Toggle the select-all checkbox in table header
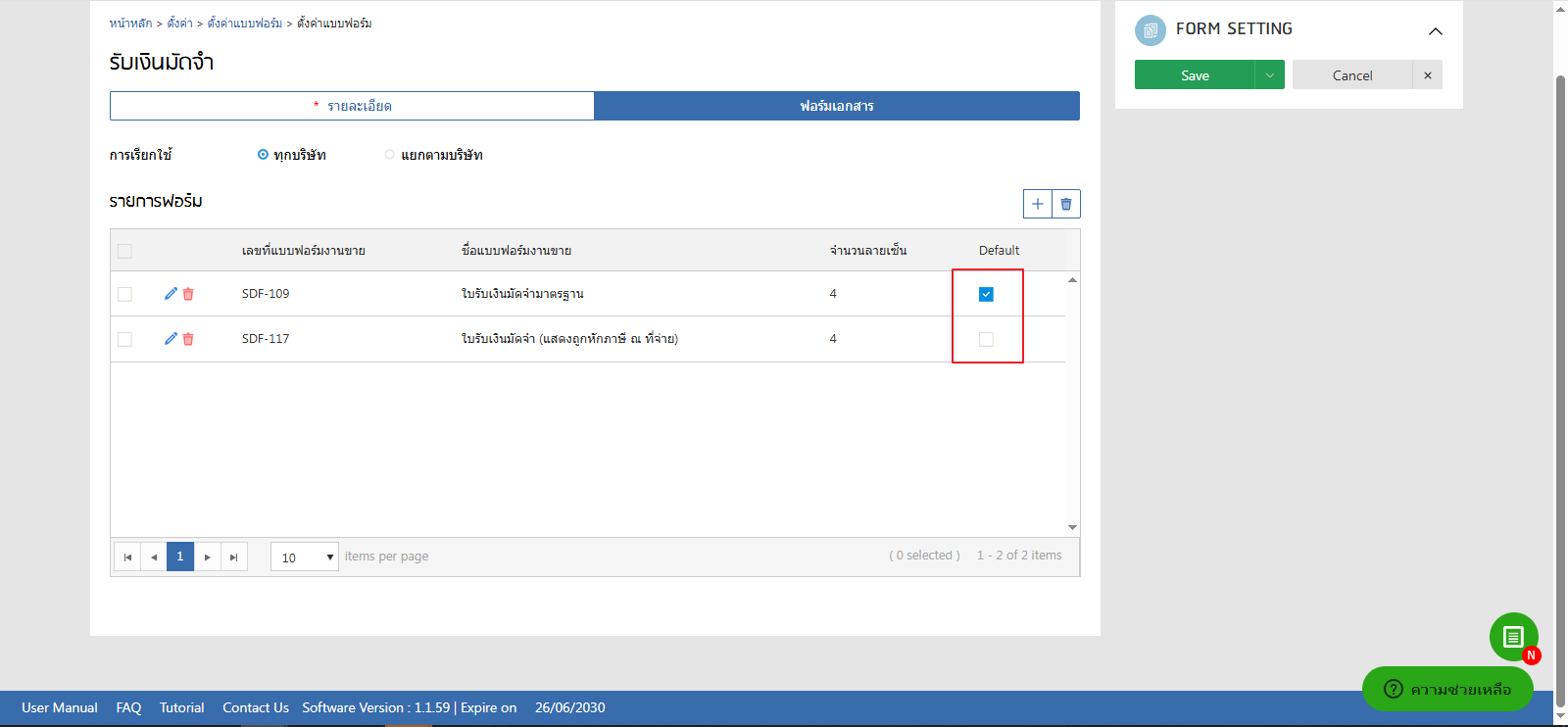 point(124,251)
